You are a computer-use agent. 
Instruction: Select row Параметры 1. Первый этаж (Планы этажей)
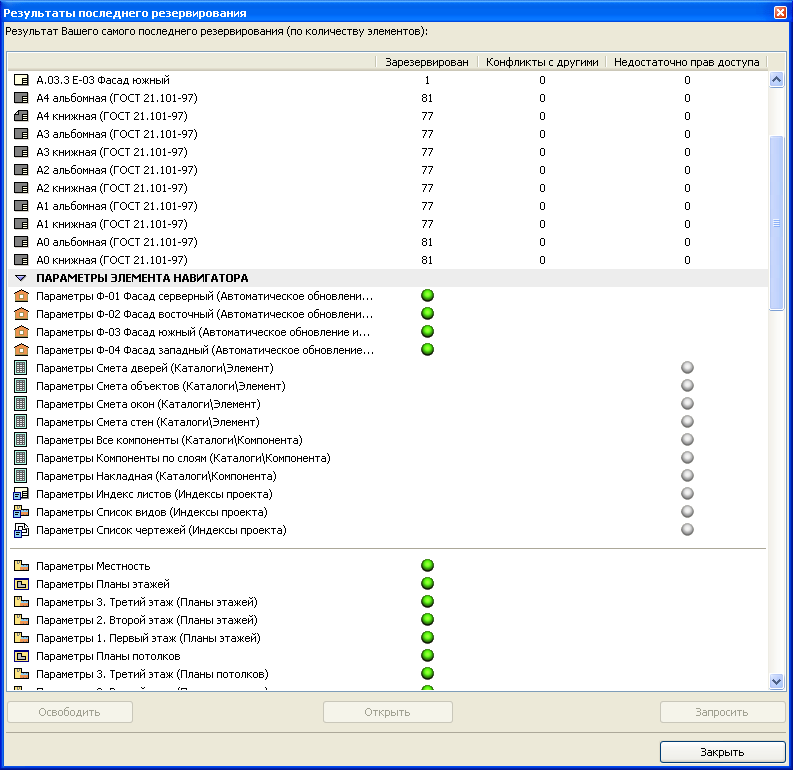[x=388, y=638]
